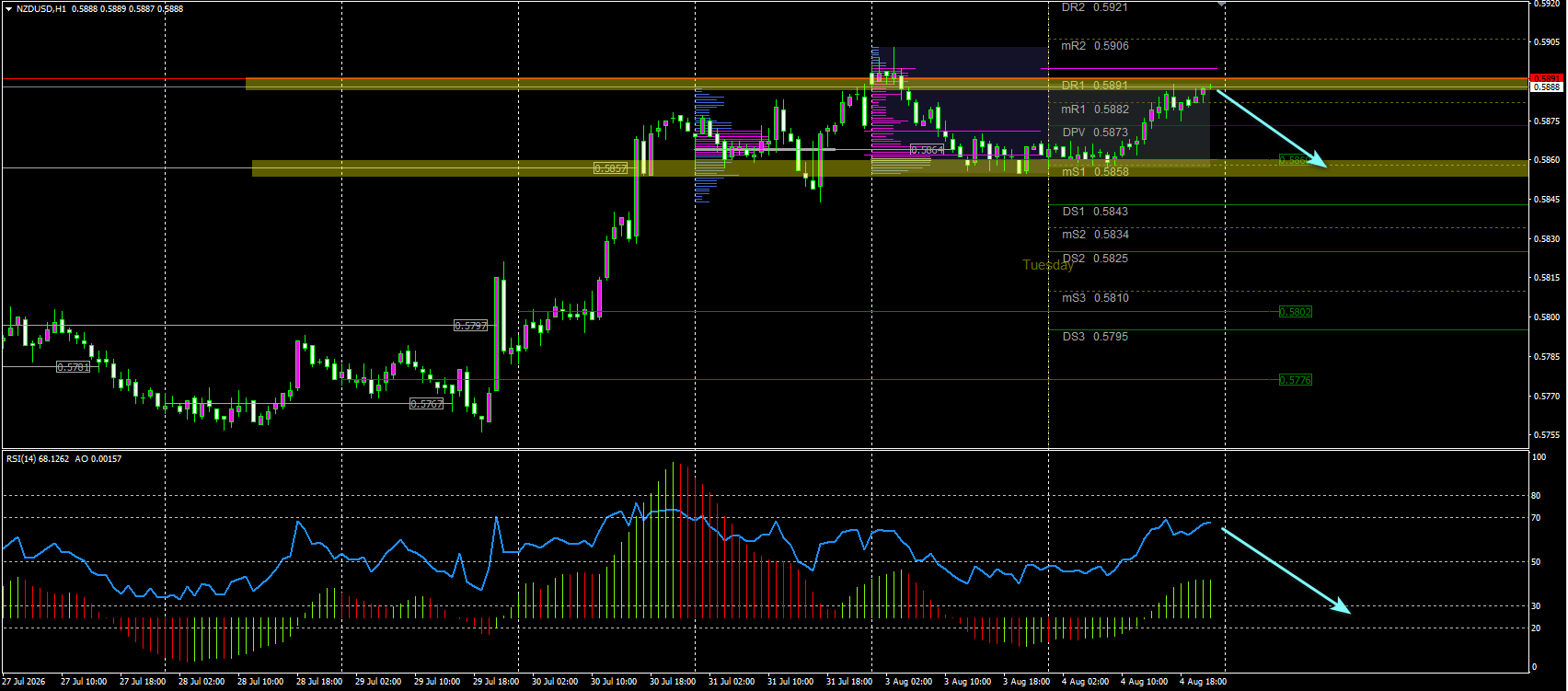Click the DR2 0.5921 resistance label
This screenshot has height=691, width=1568.
1094,7
